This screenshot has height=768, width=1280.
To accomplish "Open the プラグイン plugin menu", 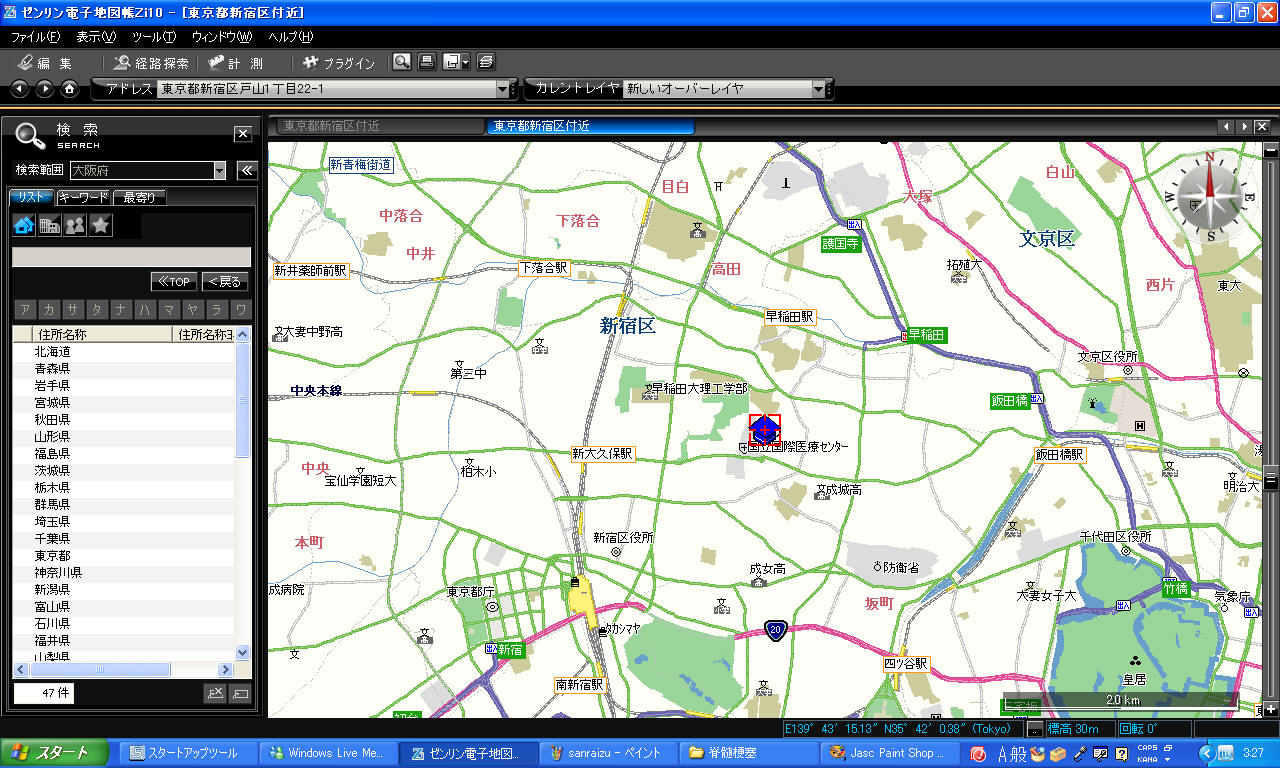I will pos(339,63).
